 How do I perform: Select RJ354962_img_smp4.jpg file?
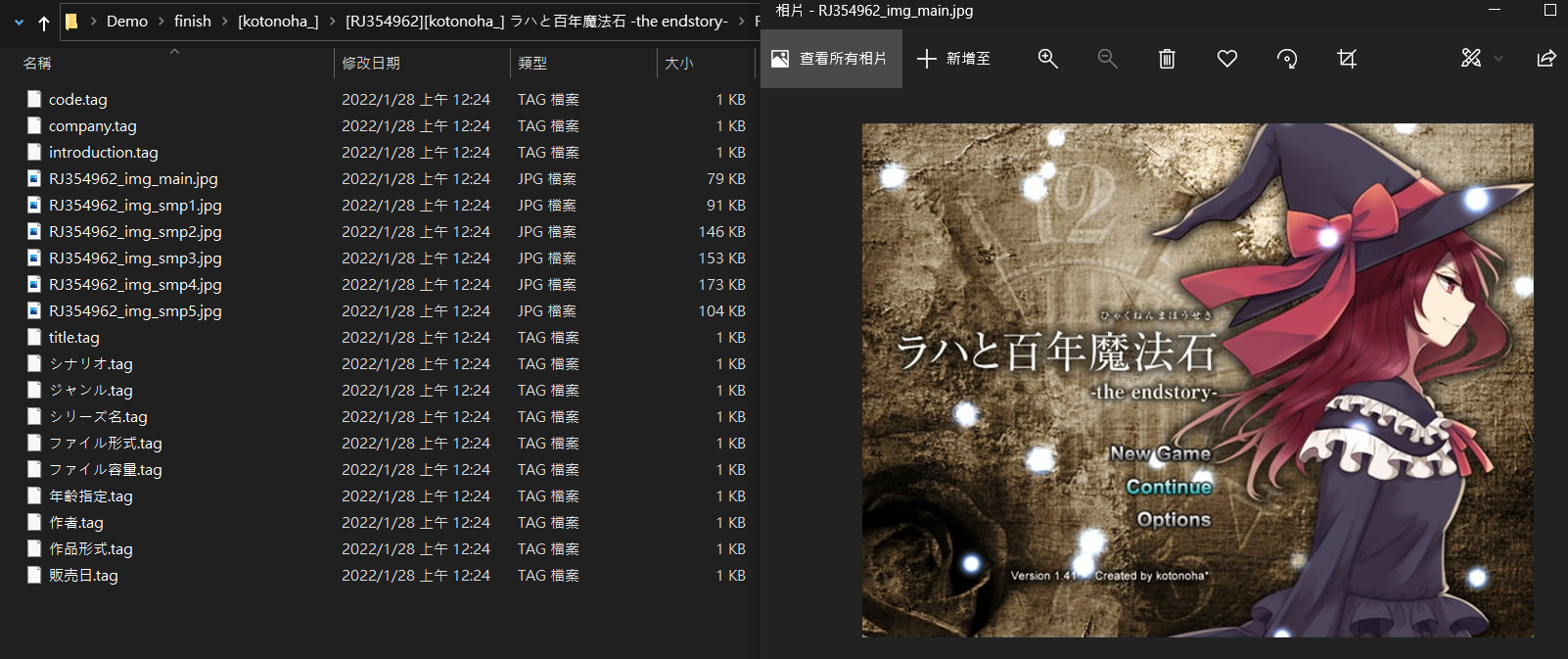135,284
